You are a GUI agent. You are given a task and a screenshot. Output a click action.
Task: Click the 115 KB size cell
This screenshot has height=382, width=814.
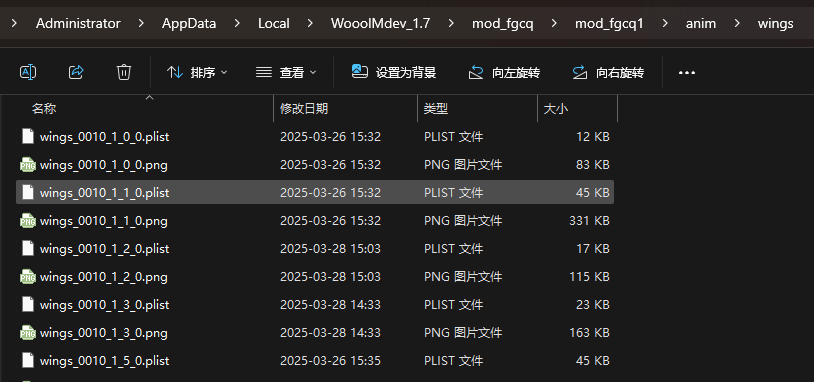(x=589, y=277)
